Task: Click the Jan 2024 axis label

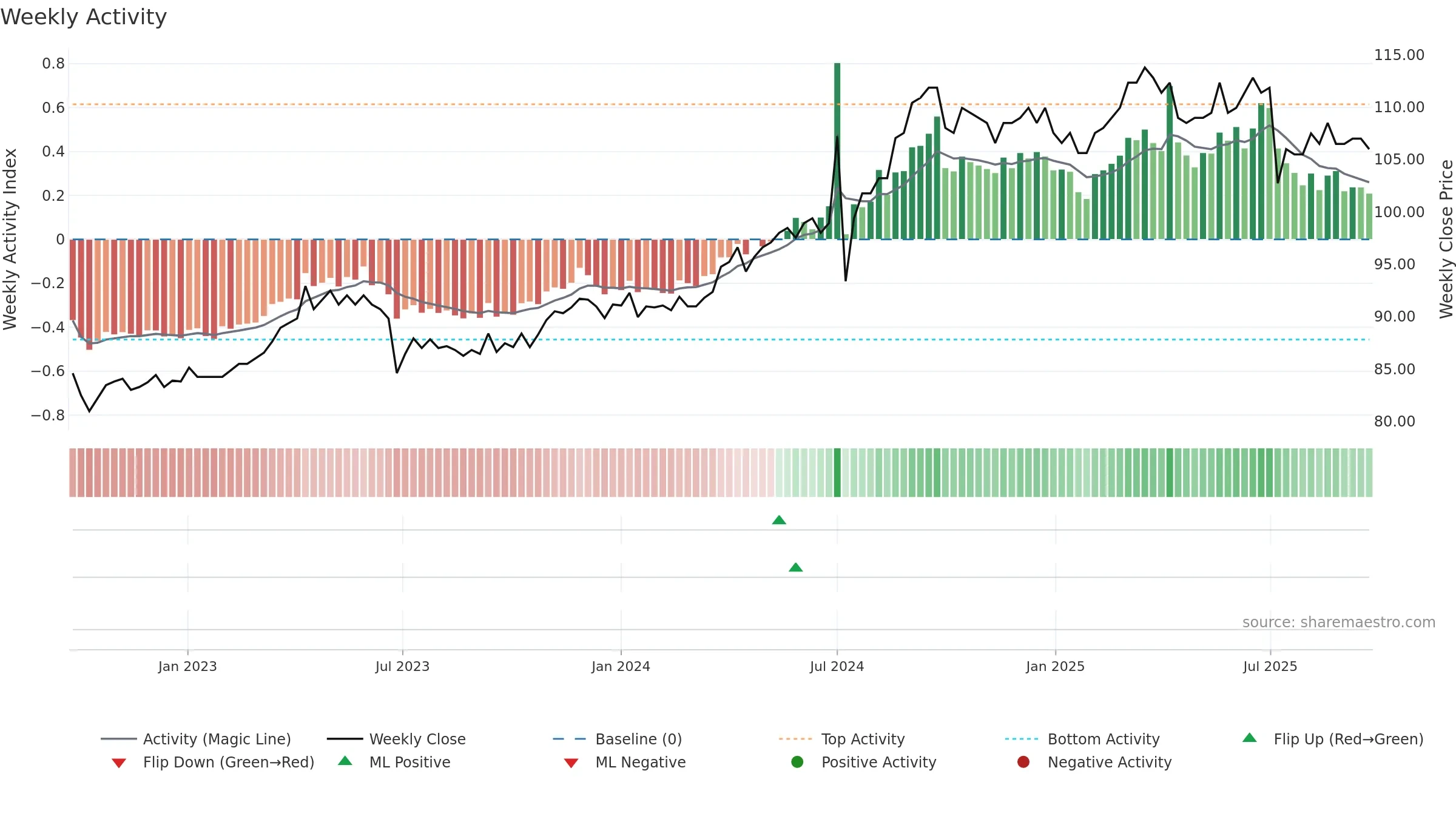Action: coord(621,666)
